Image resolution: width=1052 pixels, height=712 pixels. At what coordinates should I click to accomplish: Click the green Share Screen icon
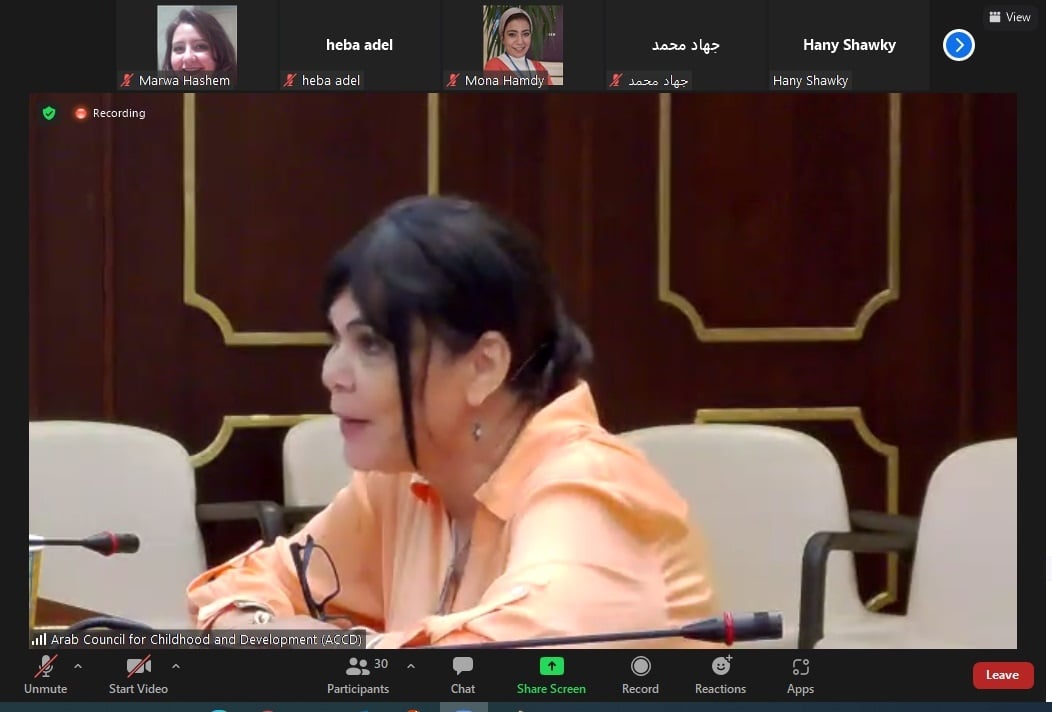551,666
